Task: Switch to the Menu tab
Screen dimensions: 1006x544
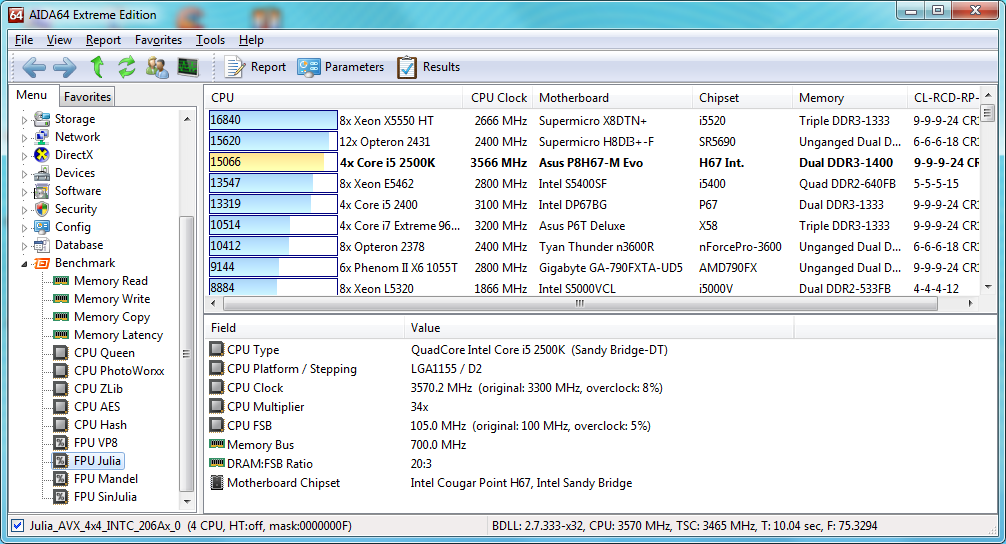Action: (x=32, y=95)
